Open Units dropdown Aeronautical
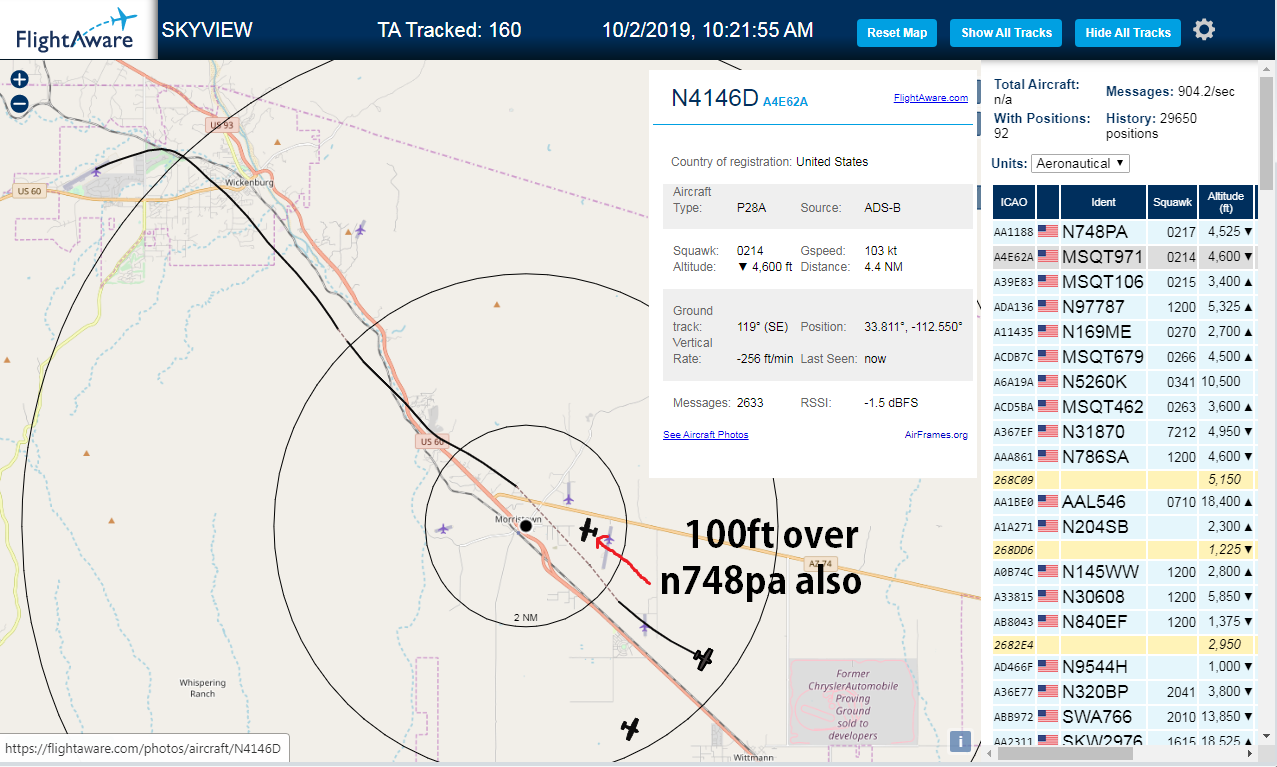This screenshot has height=767, width=1277. click(1080, 163)
